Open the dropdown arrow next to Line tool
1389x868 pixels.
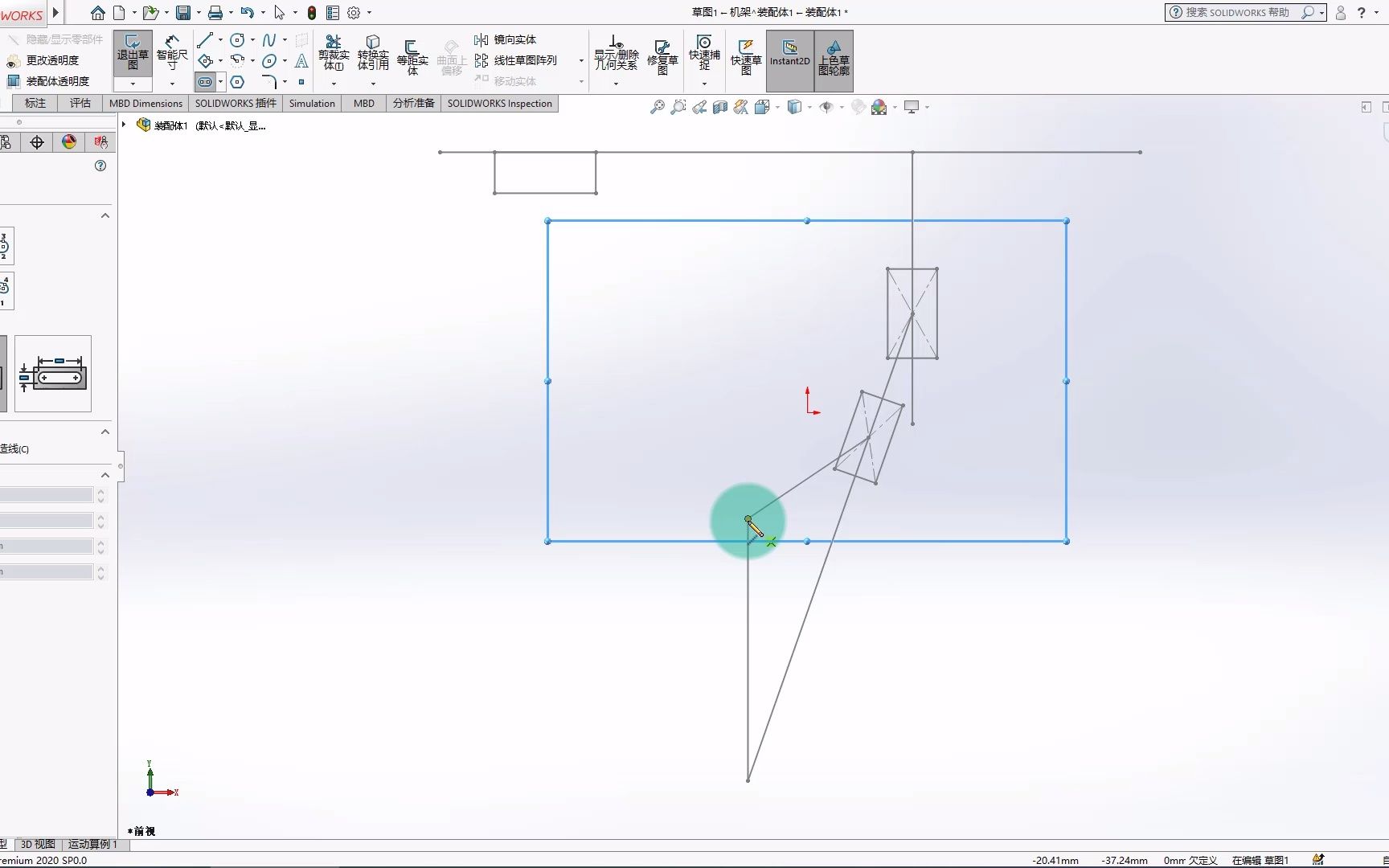pos(220,39)
